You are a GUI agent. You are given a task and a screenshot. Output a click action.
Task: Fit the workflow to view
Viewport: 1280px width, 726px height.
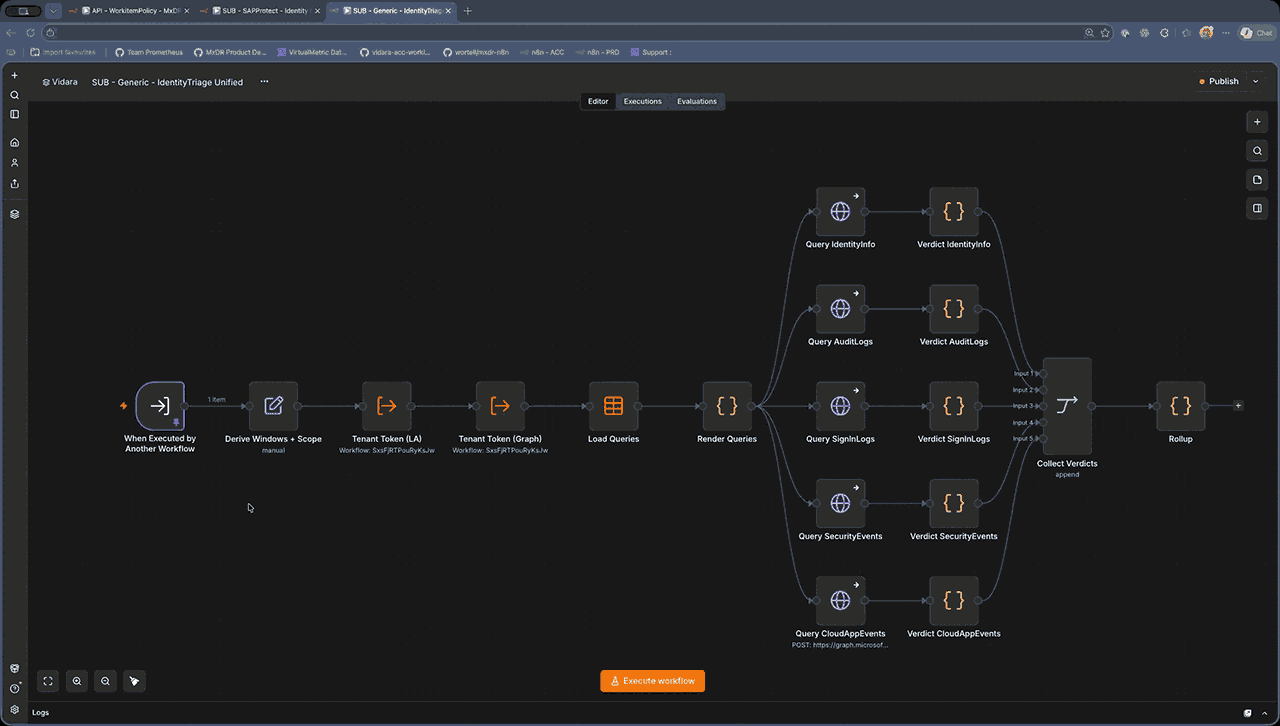tap(47, 681)
